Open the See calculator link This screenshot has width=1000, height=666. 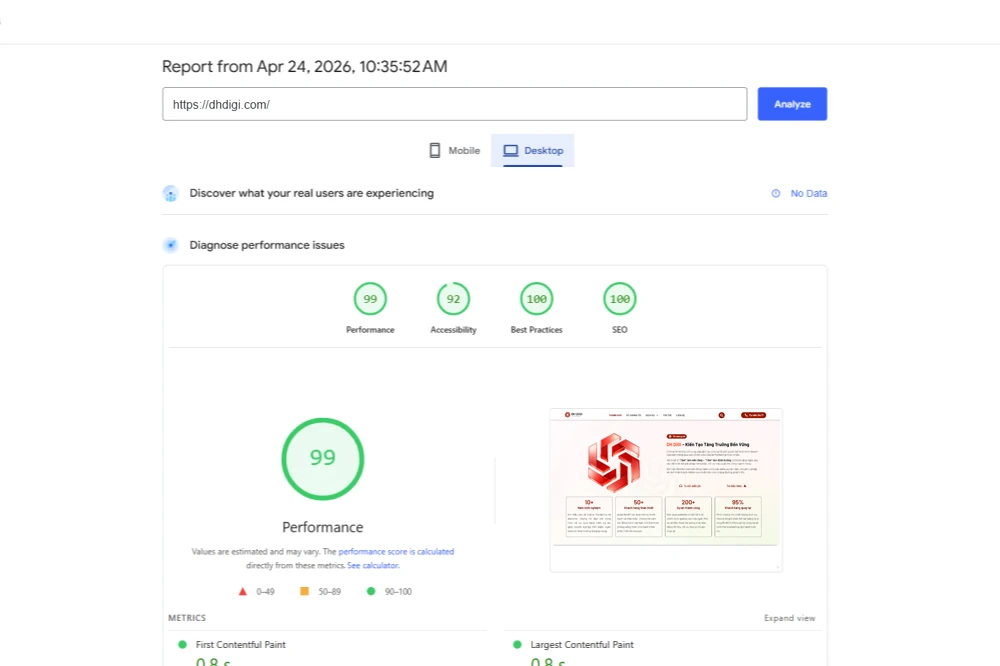point(373,566)
